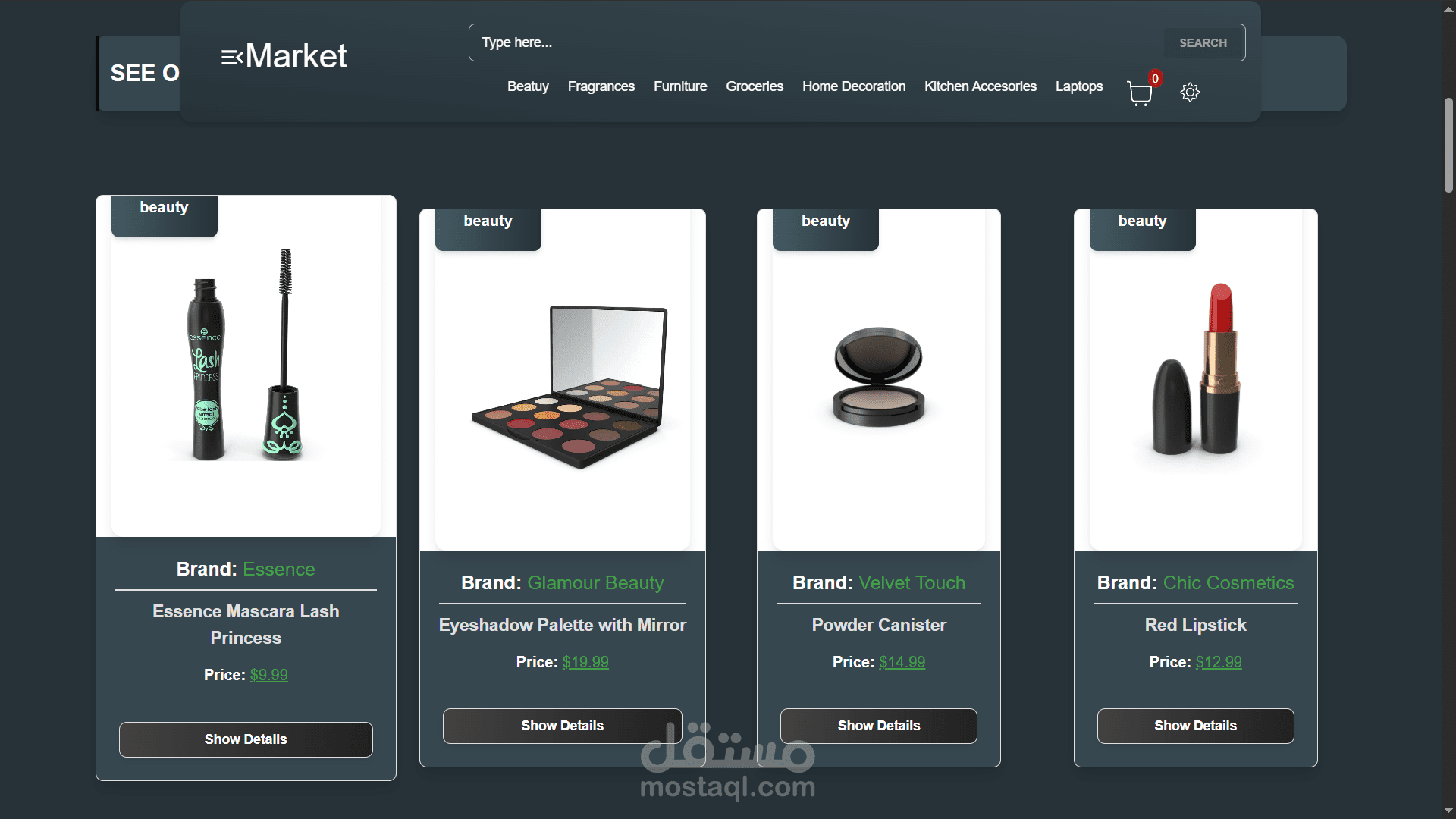Image resolution: width=1456 pixels, height=819 pixels.
Task: Show details for Eyeshadow Palette with Mirror
Action: pos(562,726)
